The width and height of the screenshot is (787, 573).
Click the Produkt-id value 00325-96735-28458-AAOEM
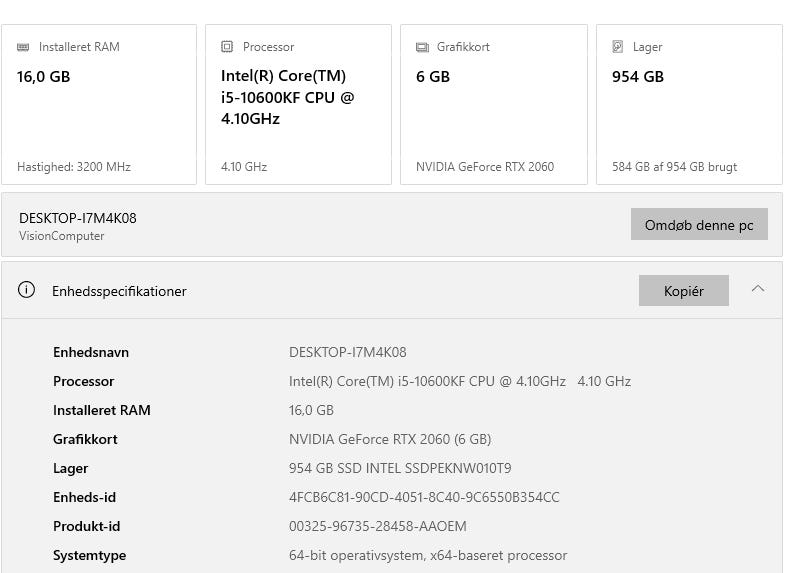[x=377, y=526]
